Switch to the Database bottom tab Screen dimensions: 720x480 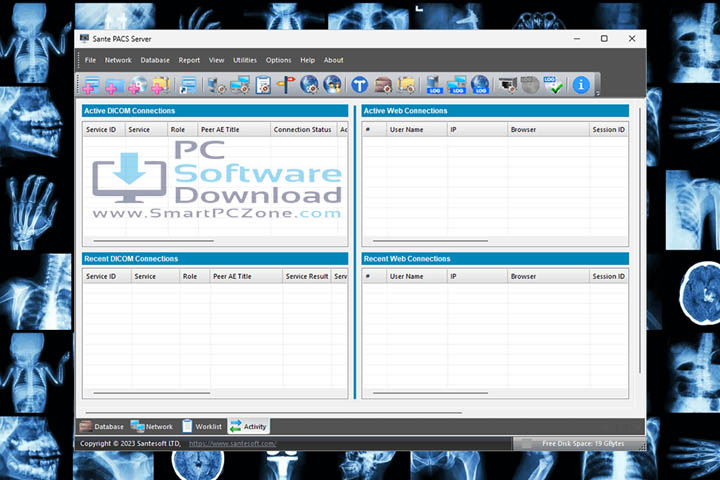pyautogui.click(x=101, y=427)
